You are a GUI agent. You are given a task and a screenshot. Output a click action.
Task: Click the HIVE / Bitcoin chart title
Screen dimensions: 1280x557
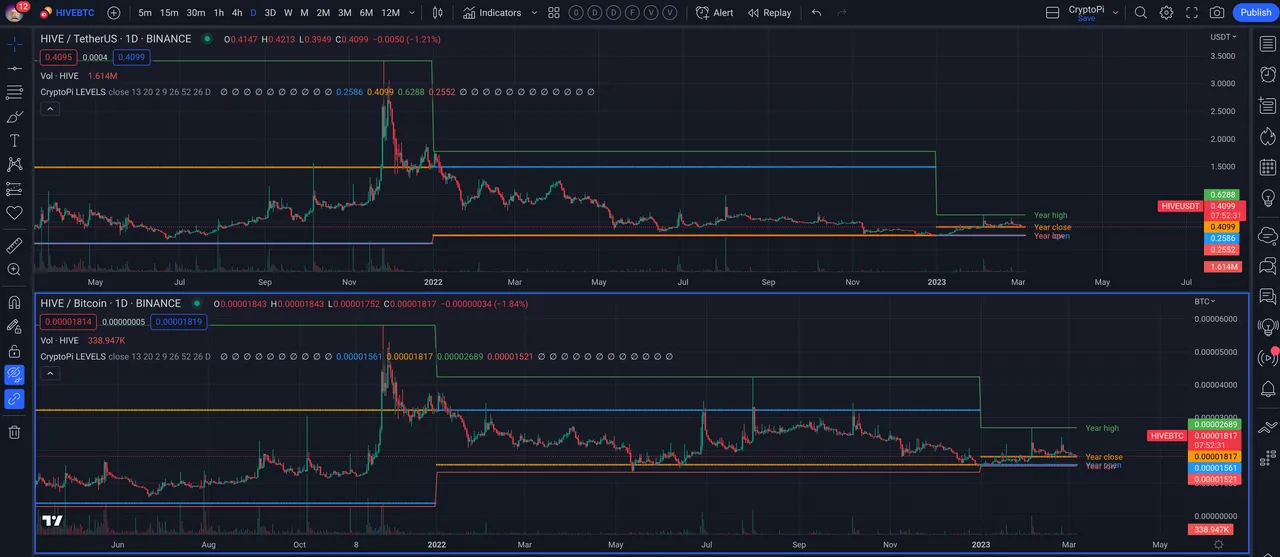pos(111,302)
